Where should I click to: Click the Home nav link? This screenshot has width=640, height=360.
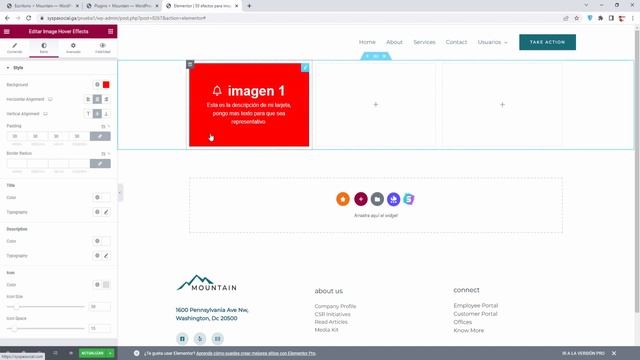point(367,42)
